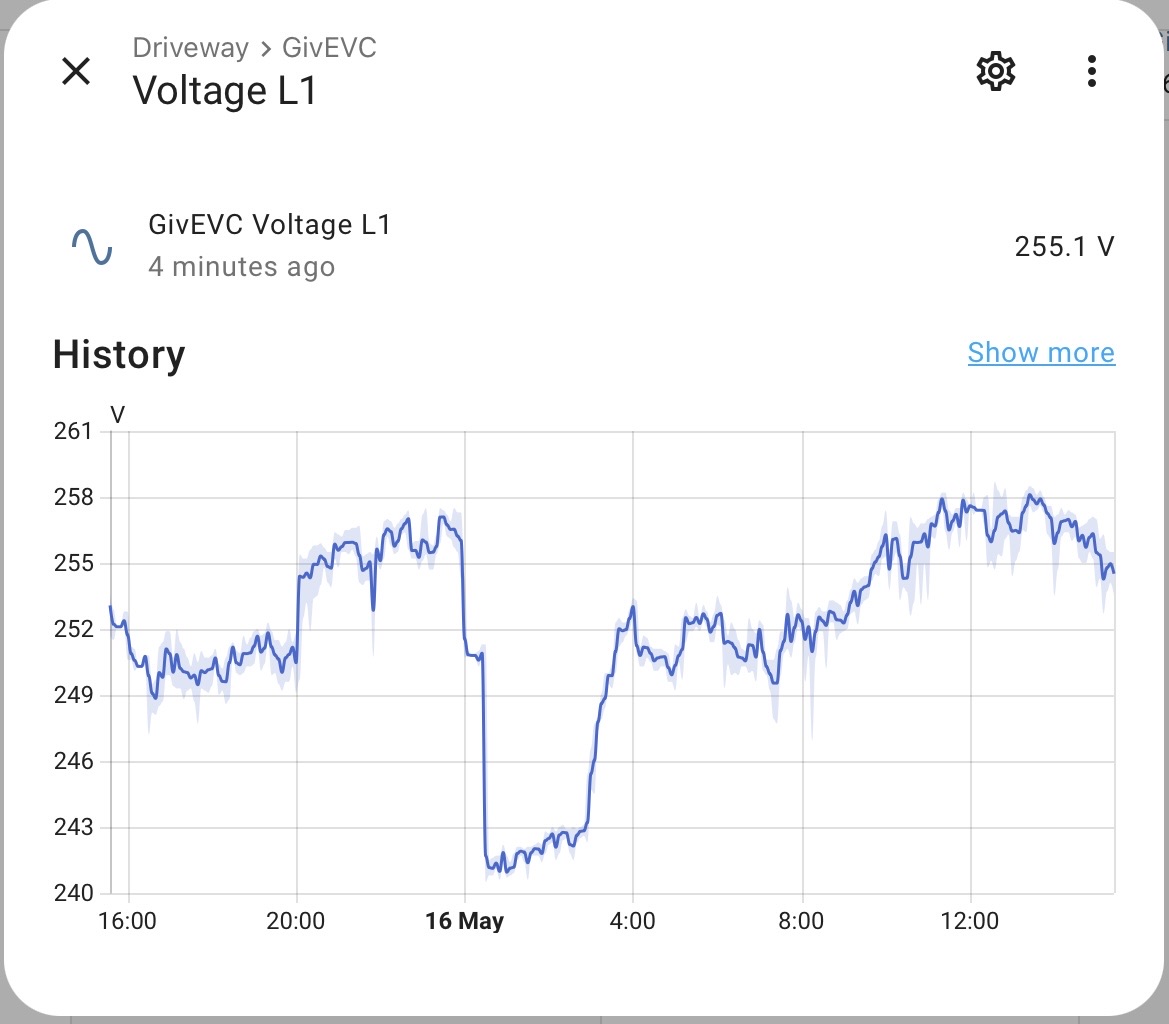Go to Driveway breadcrumb
This screenshot has height=1024, width=1169.
(x=191, y=48)
